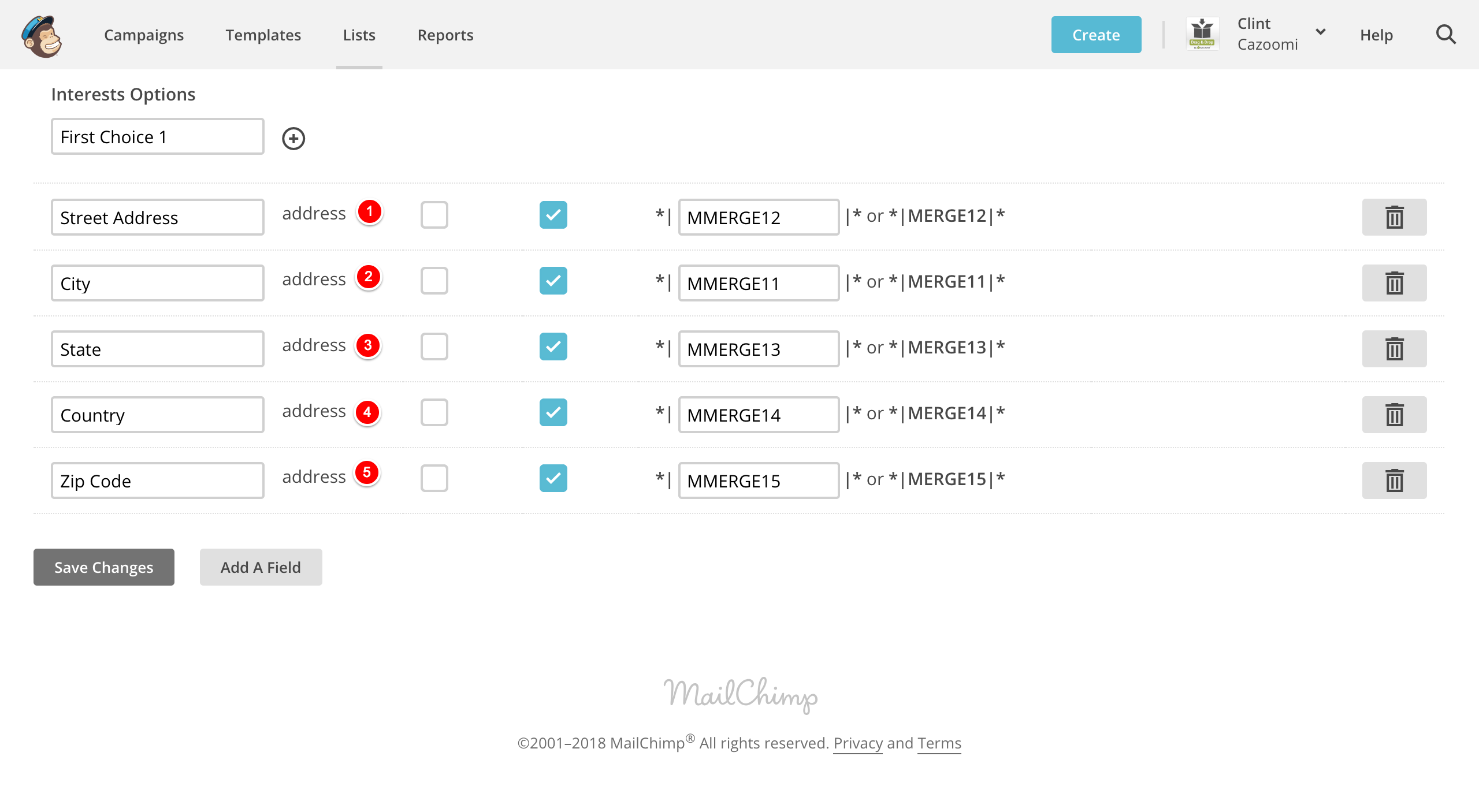This screenshot has height=812, width=1479.
Task: Uncheck the visible box for Country
Action: tap(553, 412)
